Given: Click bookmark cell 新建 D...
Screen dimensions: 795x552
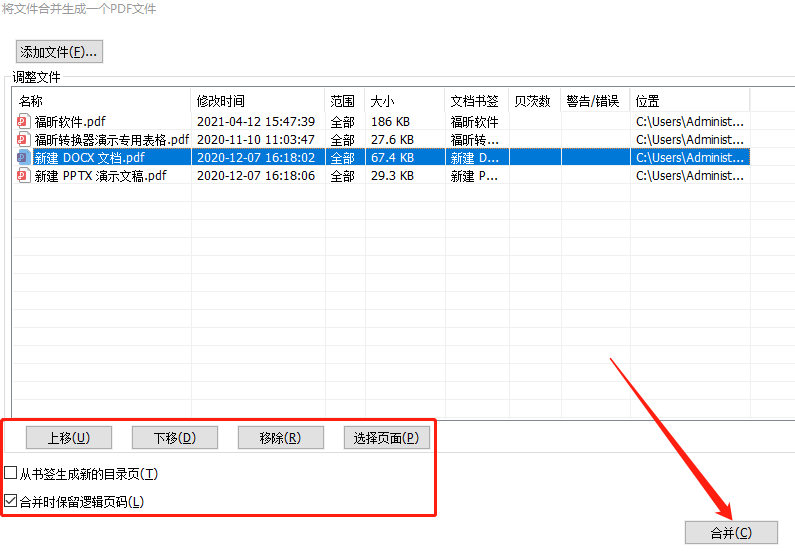Looking at the screenshot, I should [x=475, y=158].
